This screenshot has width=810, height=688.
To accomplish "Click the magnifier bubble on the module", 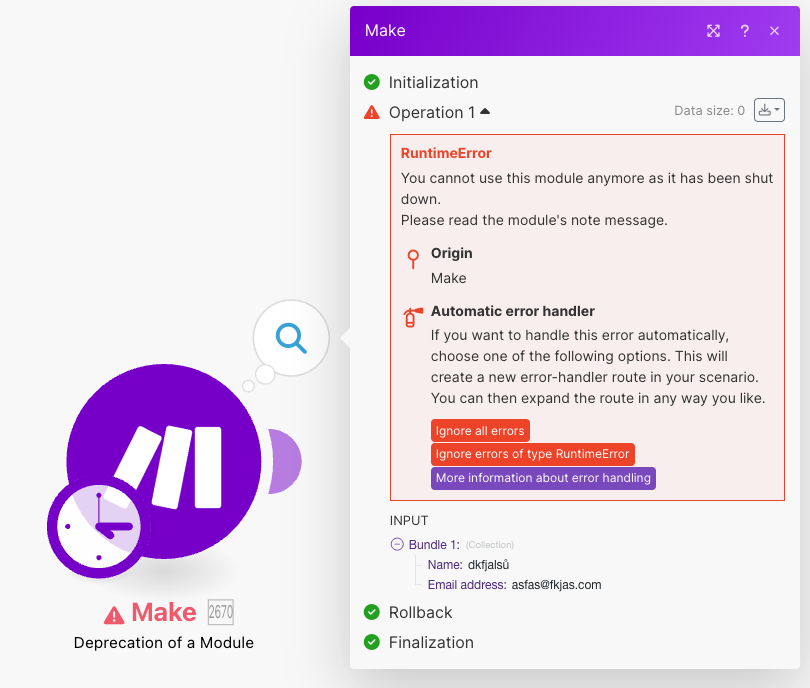I will click(291, 338).
